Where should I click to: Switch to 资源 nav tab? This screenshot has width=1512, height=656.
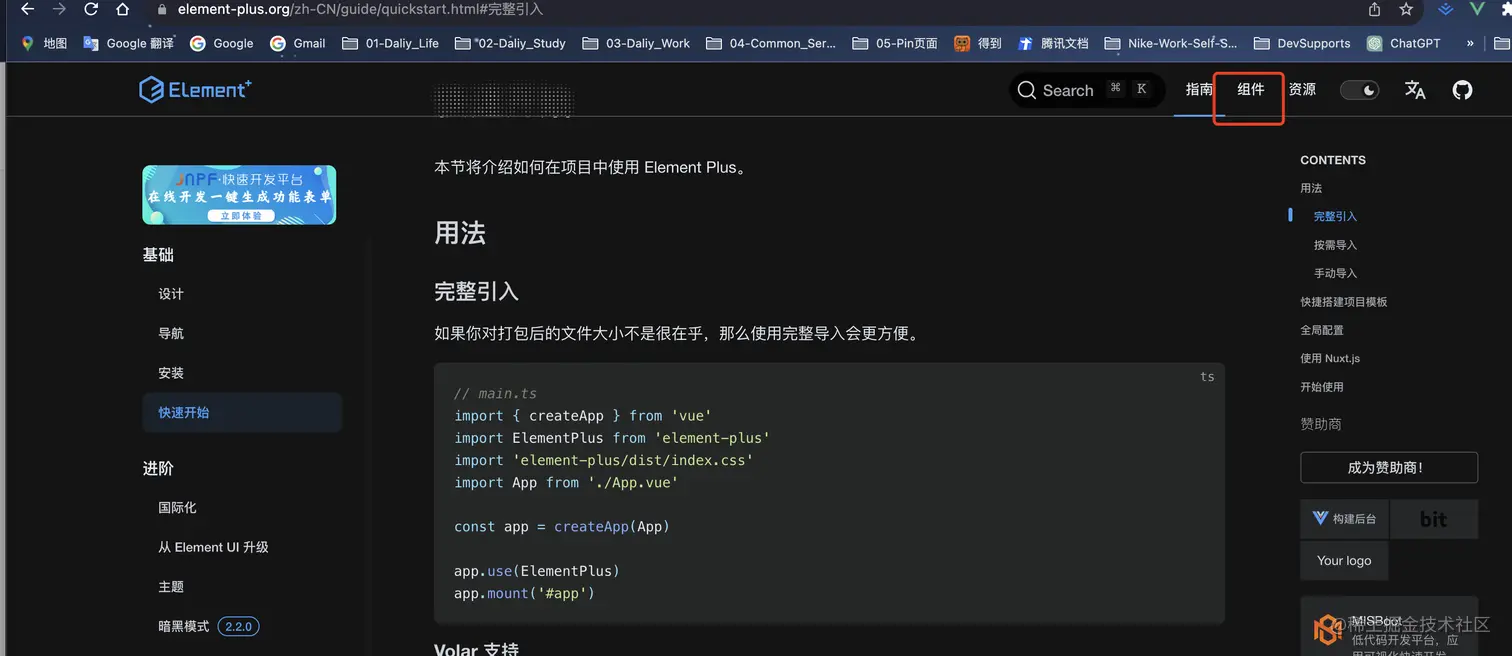[x=1302, y=90]
